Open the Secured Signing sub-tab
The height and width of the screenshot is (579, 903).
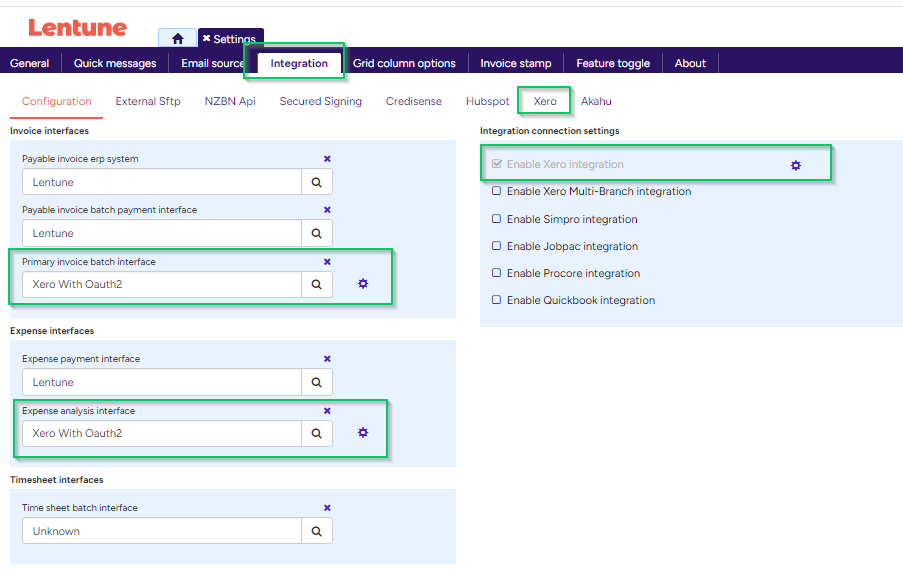click(321, 101)
